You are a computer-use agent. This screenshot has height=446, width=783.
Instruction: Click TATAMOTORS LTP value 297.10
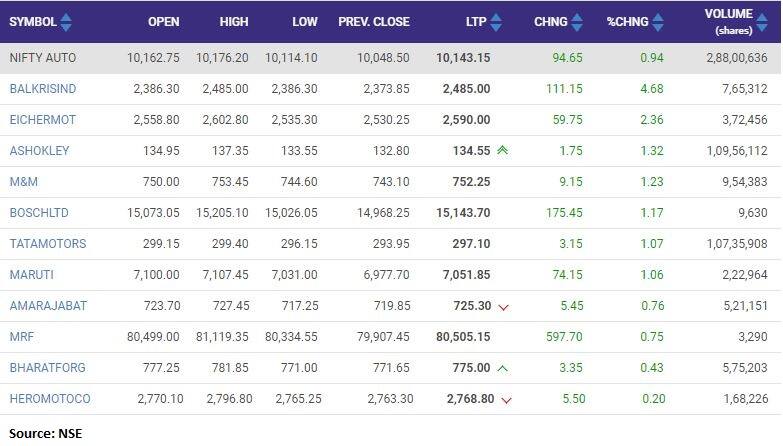[x=471, y=244]
